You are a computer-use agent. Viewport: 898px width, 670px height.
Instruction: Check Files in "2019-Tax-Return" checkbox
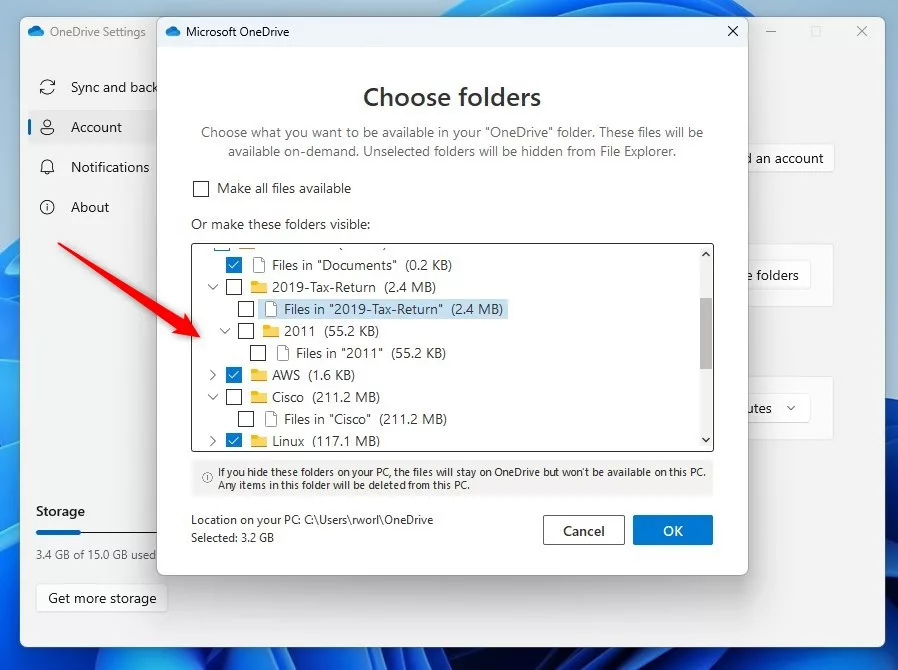(x=246, y=309)
